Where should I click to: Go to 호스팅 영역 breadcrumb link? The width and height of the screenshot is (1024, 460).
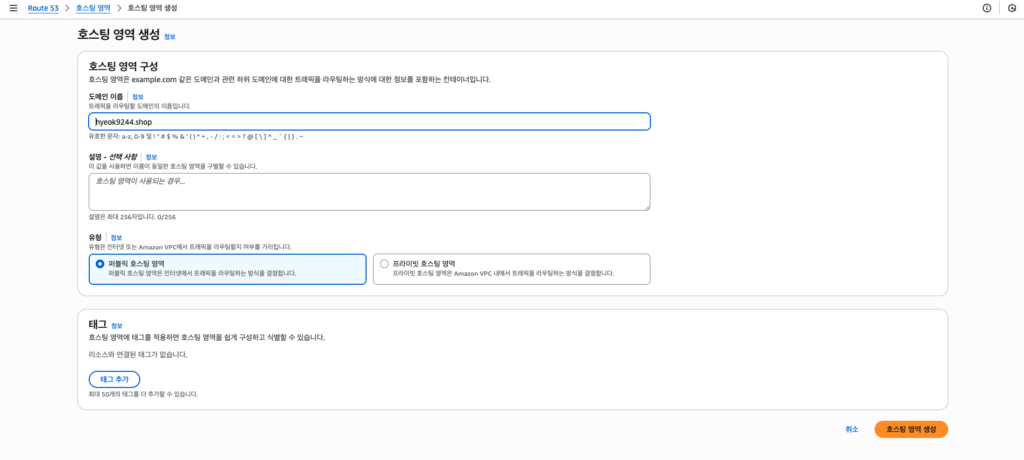(x=93, y=8)
